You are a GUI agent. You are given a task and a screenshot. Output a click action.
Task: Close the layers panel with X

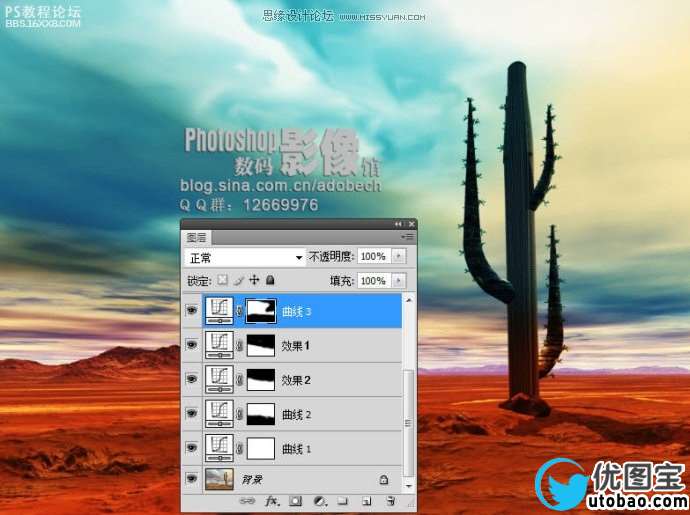point(411,224)
